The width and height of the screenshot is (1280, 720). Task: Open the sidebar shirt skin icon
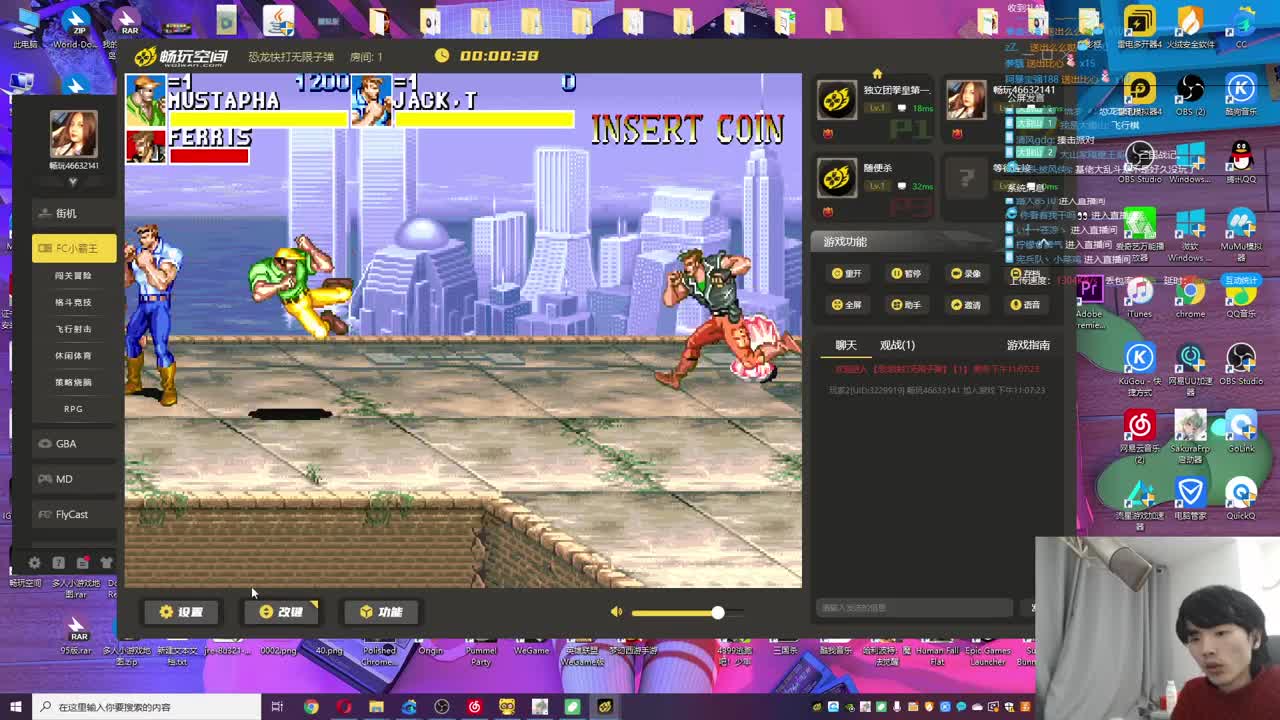(107, 563)
